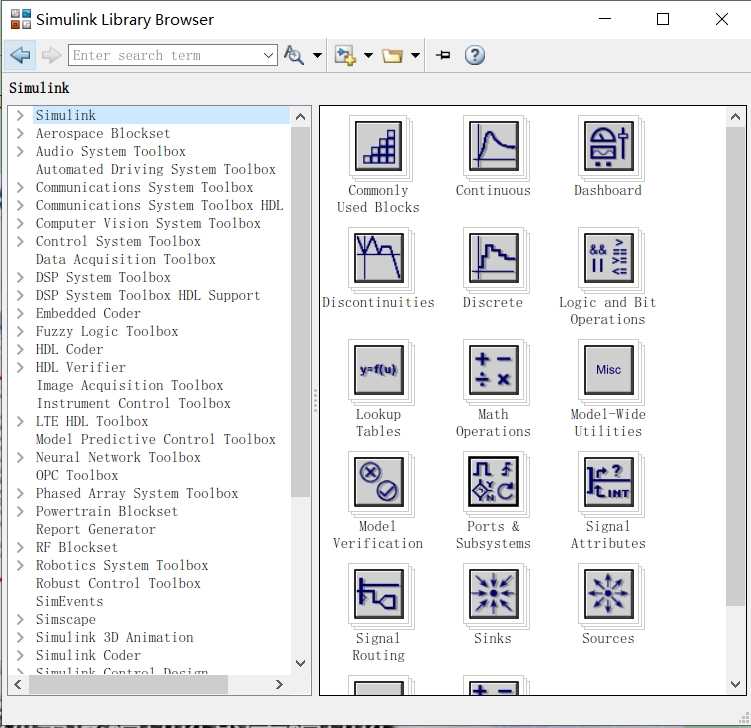Expand the Audio System Toolbox node

[x=20, y=151]
